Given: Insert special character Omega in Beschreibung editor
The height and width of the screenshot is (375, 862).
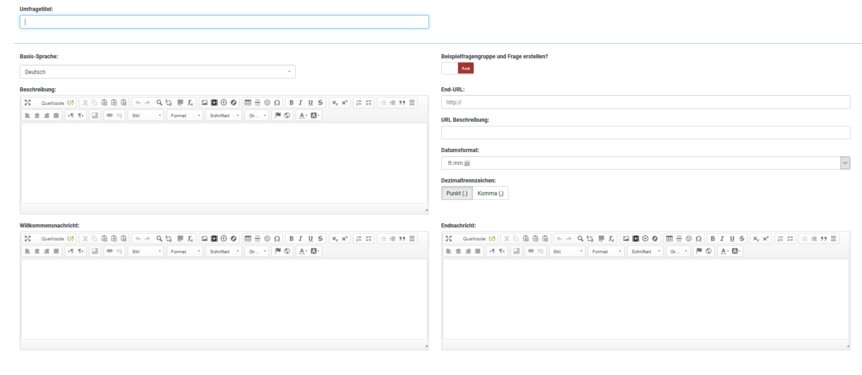Looking at the screenshot, I should (277, 102).
